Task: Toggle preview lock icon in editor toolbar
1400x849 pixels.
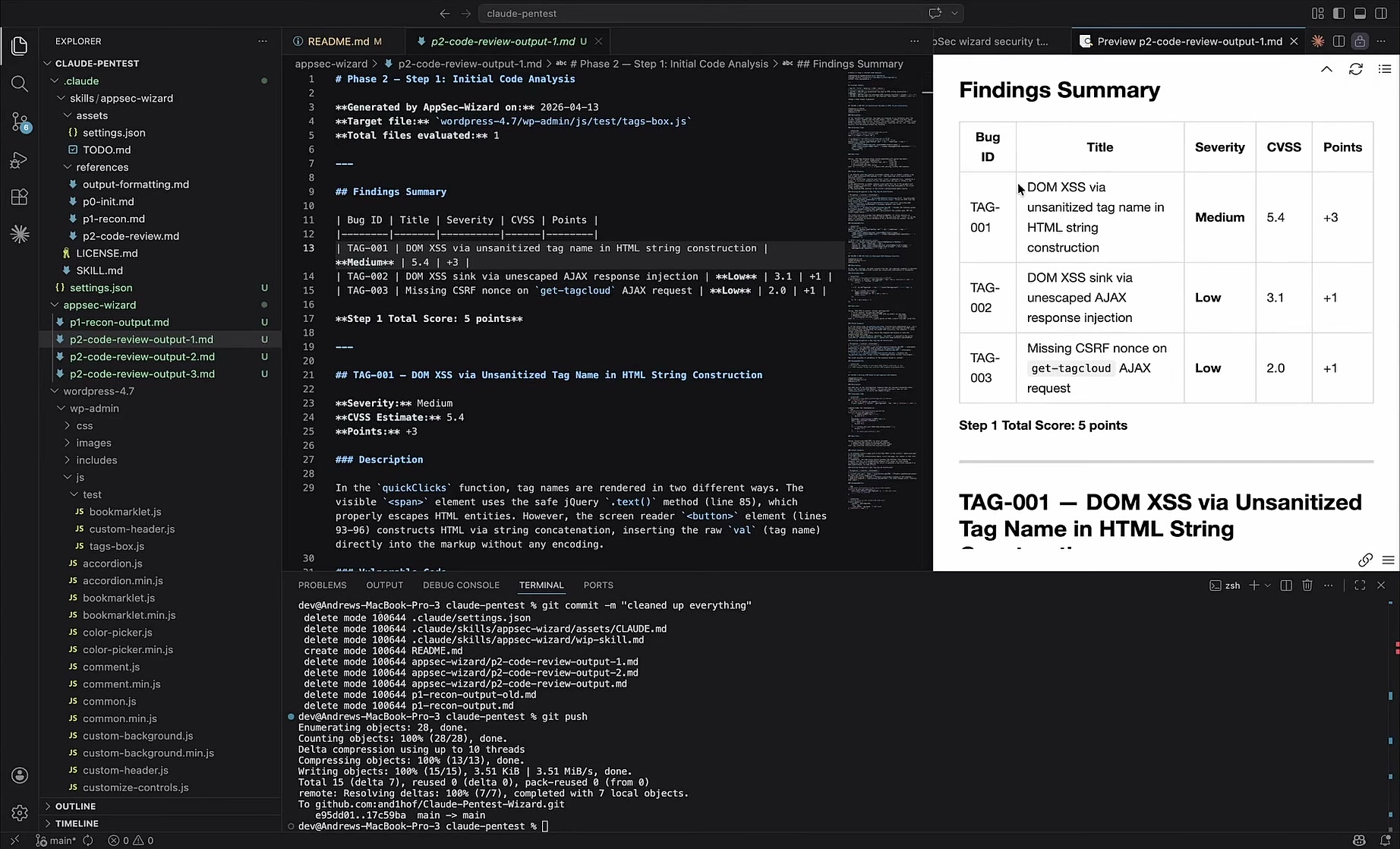Action: coord(1360,41)
